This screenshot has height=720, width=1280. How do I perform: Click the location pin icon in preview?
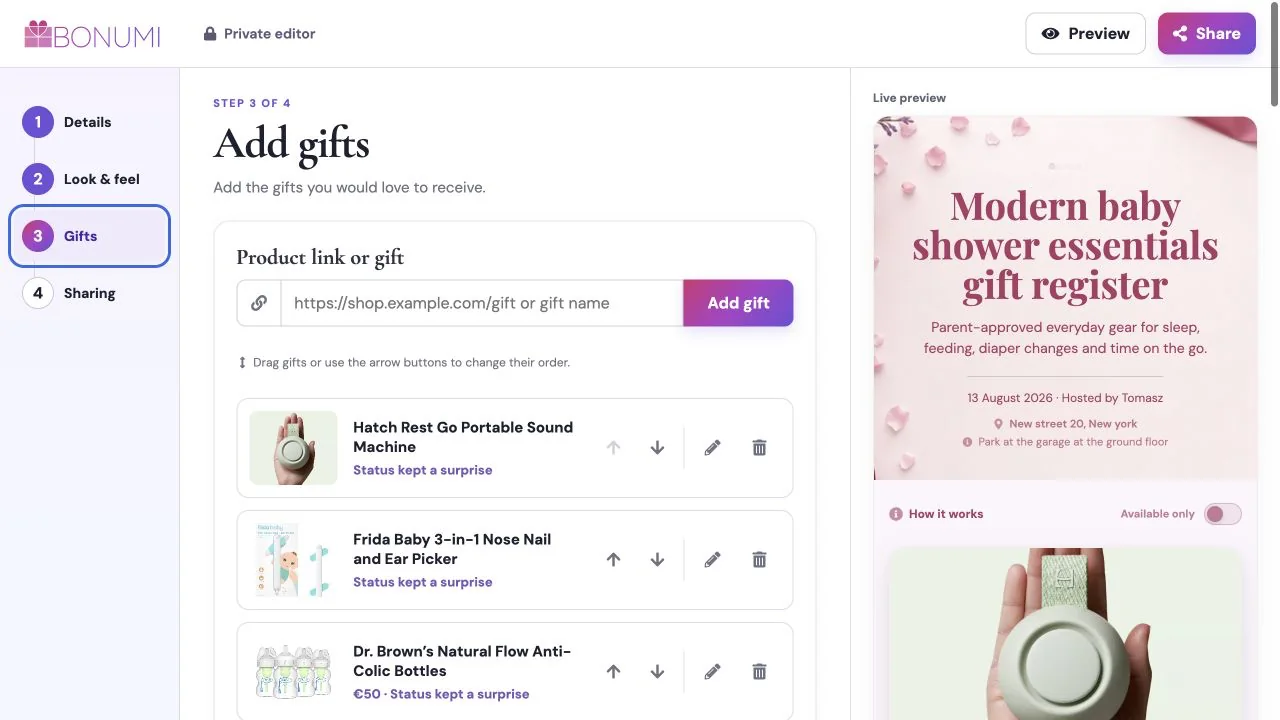pos(998,424)
